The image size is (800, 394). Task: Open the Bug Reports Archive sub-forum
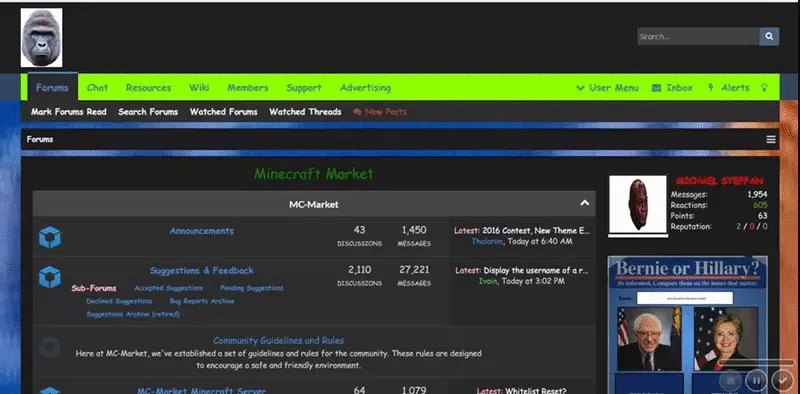[x=202, y=301]
